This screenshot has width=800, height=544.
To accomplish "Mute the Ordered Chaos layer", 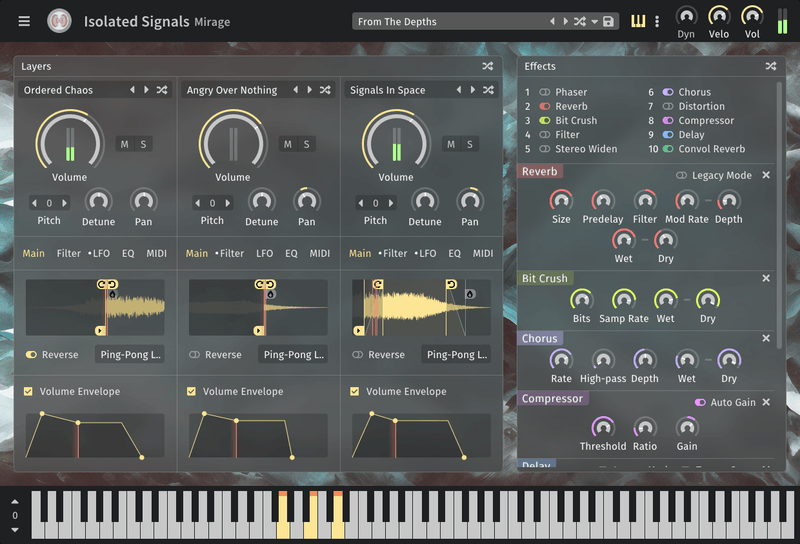I will [124, 144].
